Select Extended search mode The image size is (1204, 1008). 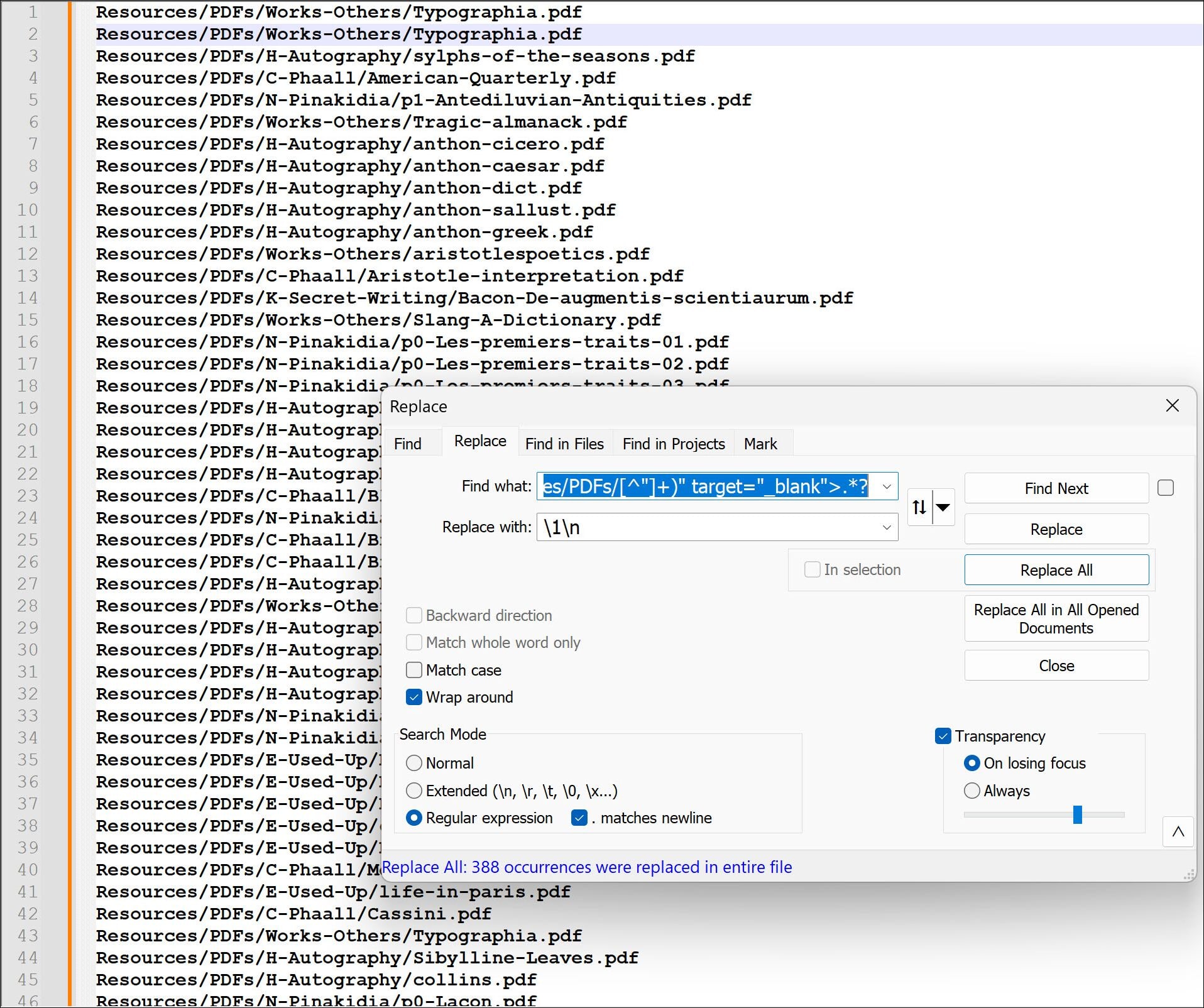(414, 791)
